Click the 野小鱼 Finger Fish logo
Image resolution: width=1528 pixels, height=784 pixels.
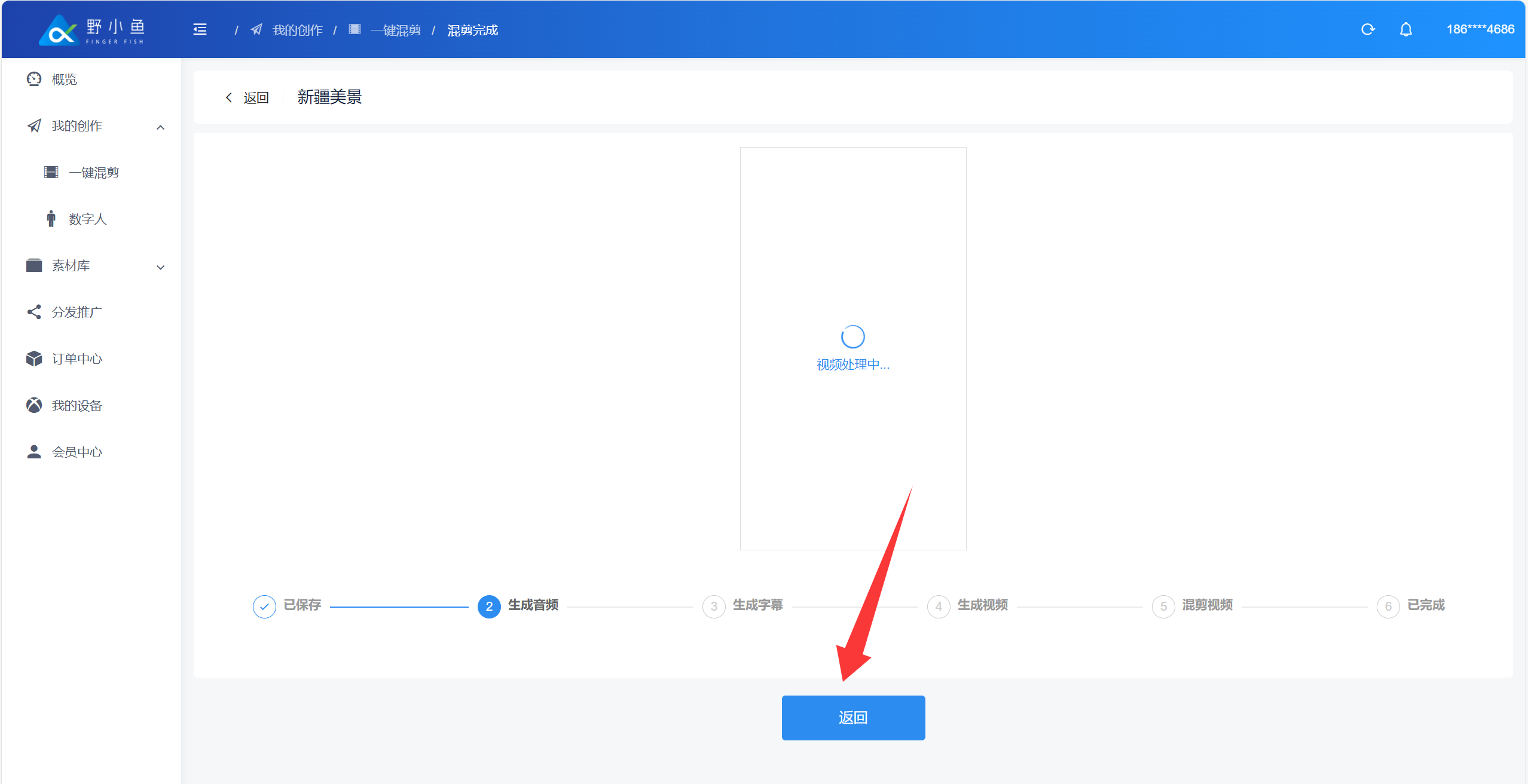[x=91, y=30]
